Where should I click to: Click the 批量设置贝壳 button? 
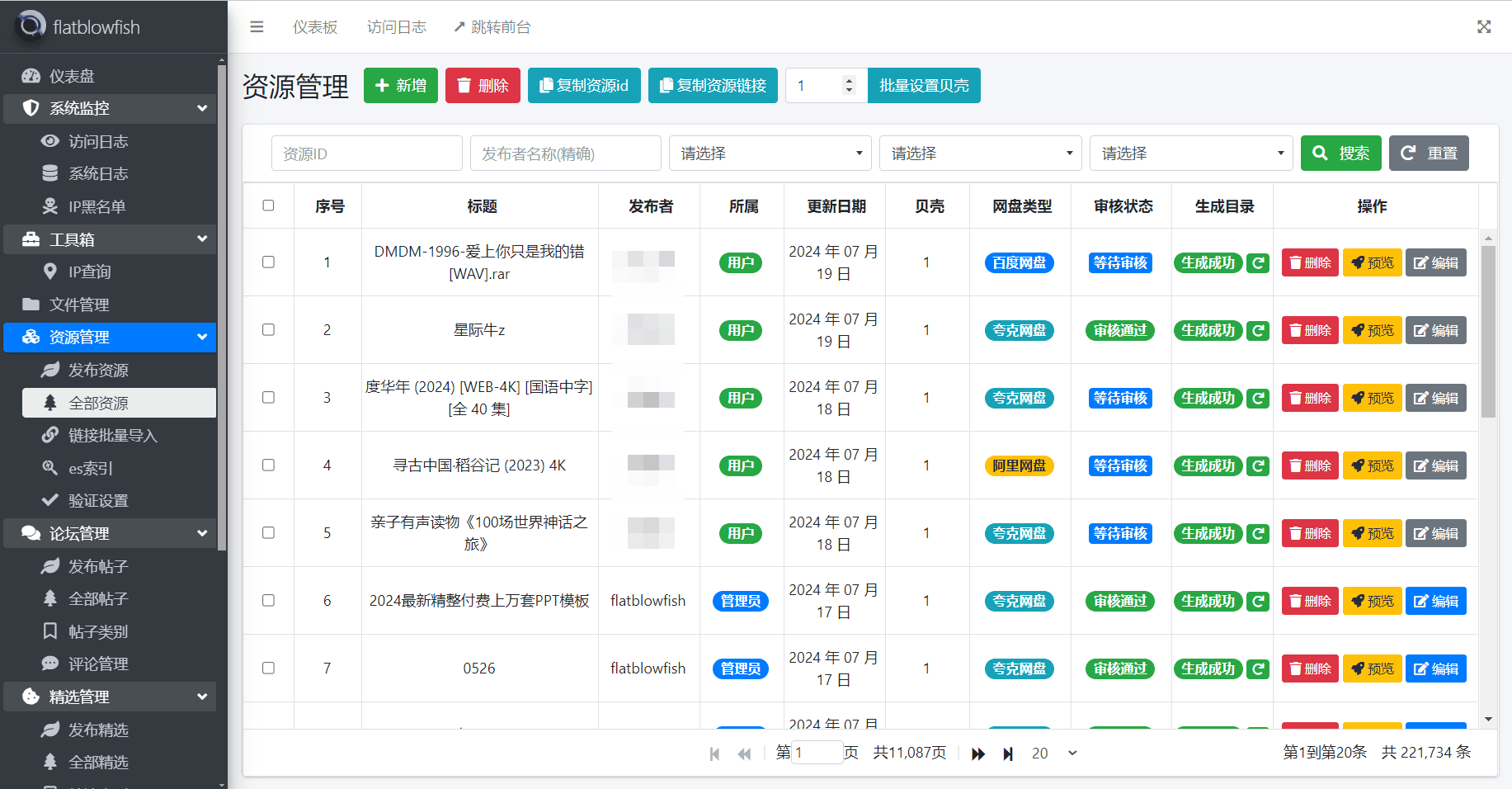[924, 85]
